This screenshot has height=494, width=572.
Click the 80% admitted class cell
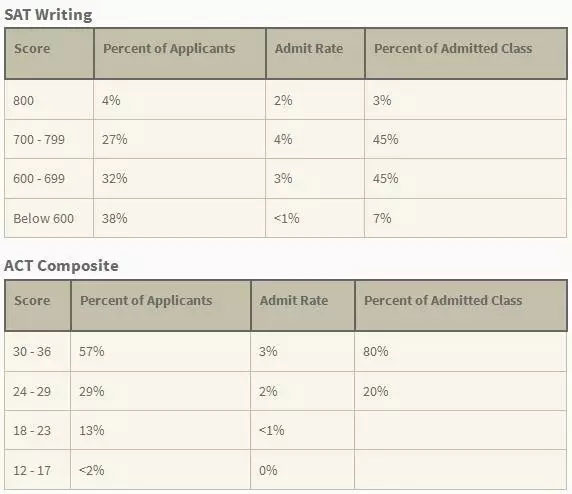click(461, 352)
